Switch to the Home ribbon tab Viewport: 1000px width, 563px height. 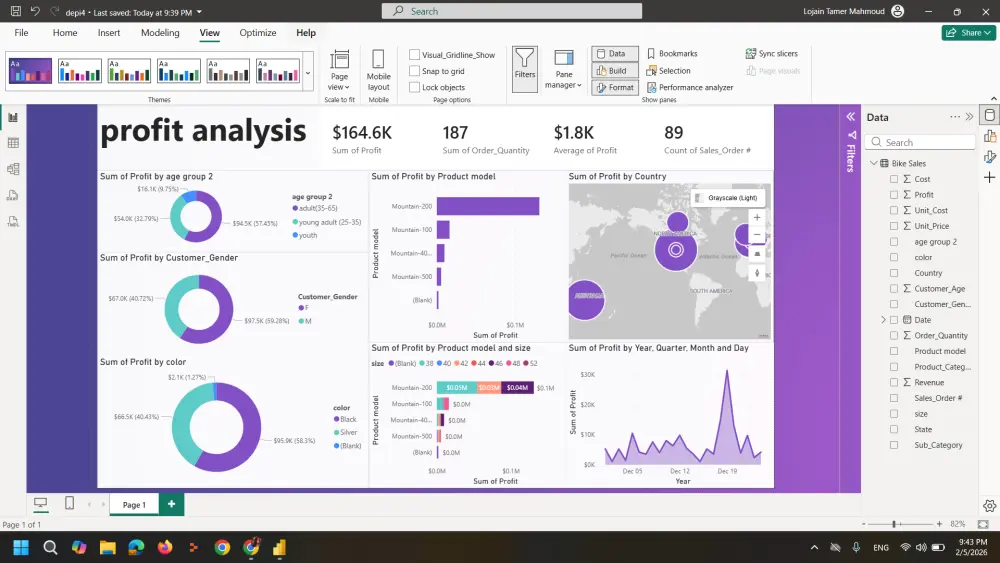(x=64, y=33)
